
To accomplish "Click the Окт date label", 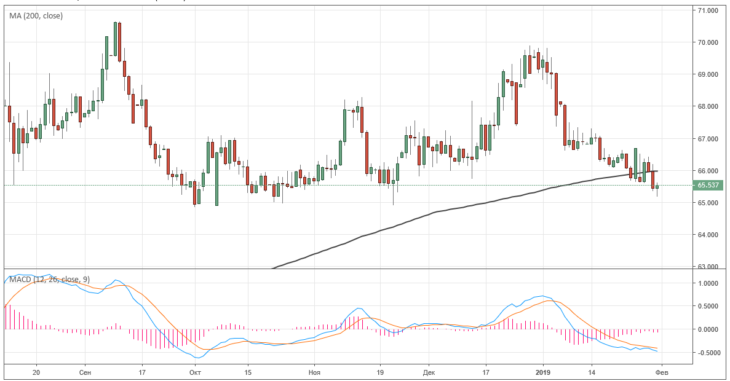I will (x=195, y=373).
